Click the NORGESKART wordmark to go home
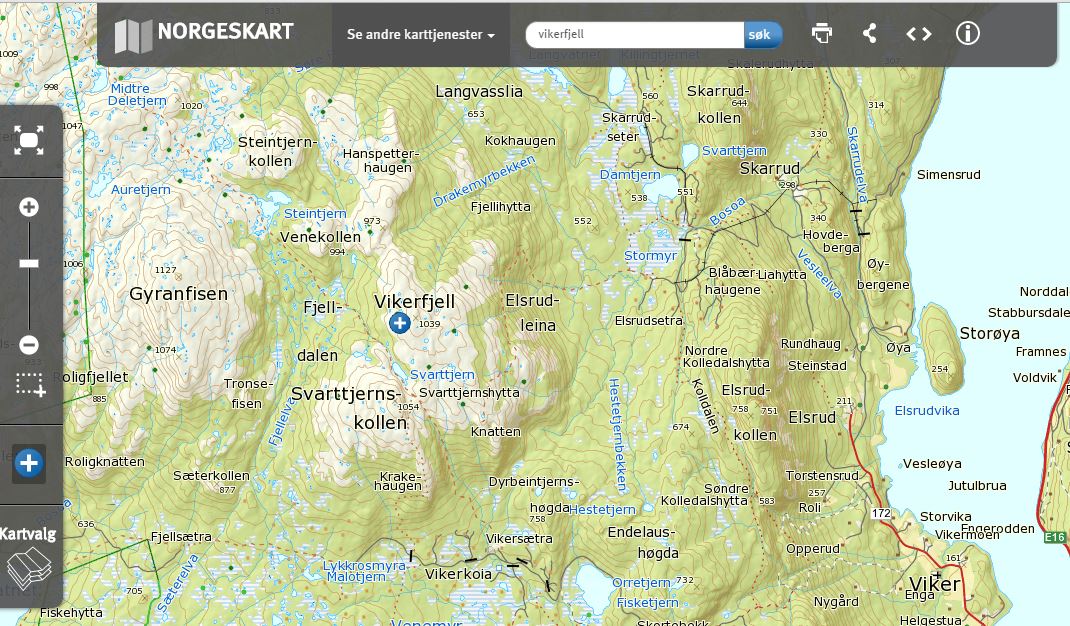This screenshot has width=1070, height=626. (226, 32)
